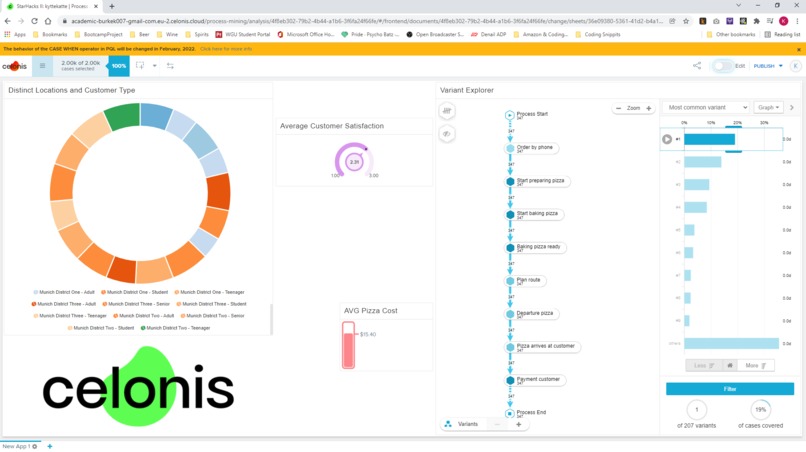This screenshot has height=452, width=806.
Task: Click the browser home icon
Action: [48, 21]
